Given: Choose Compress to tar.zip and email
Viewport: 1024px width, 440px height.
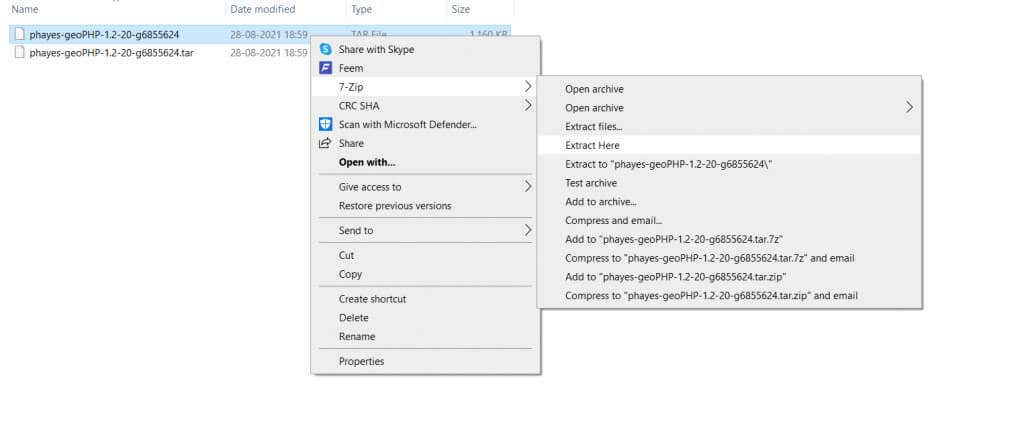Looking at the screenshot, I should pyautogui.click(x=729, y=296).
